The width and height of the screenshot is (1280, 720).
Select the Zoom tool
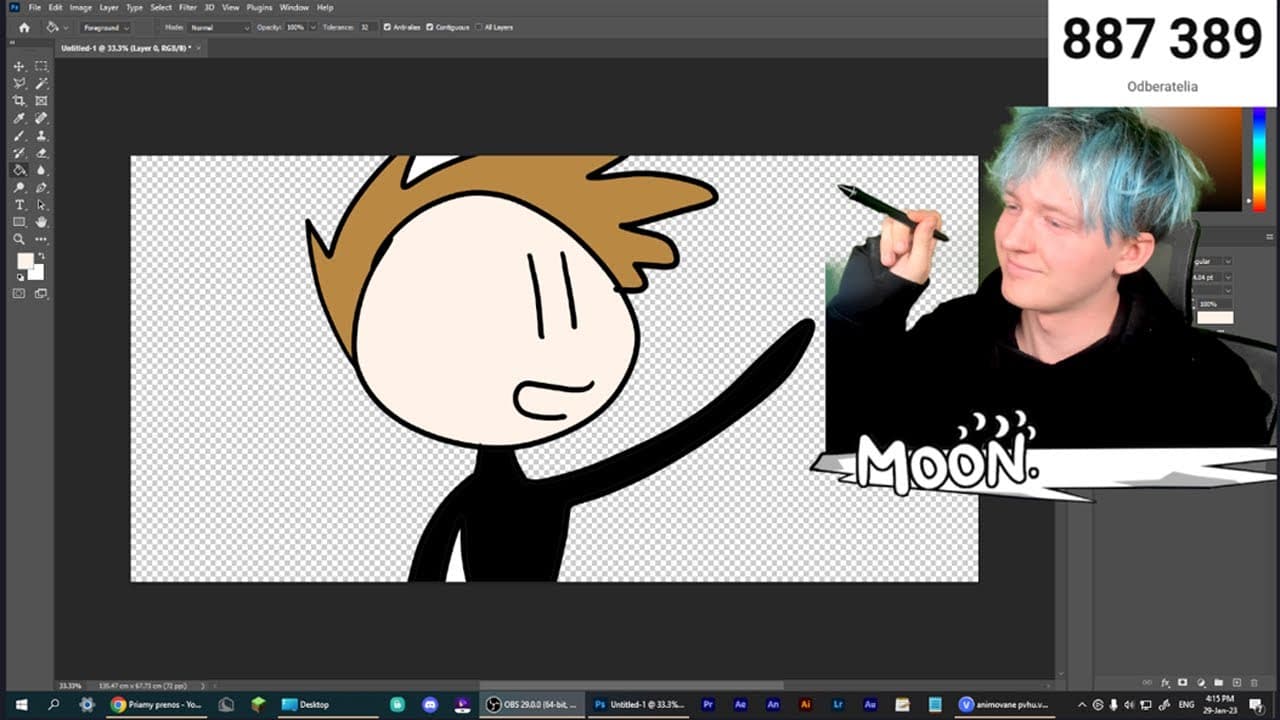pyautogui.click(x=19, y=240)
